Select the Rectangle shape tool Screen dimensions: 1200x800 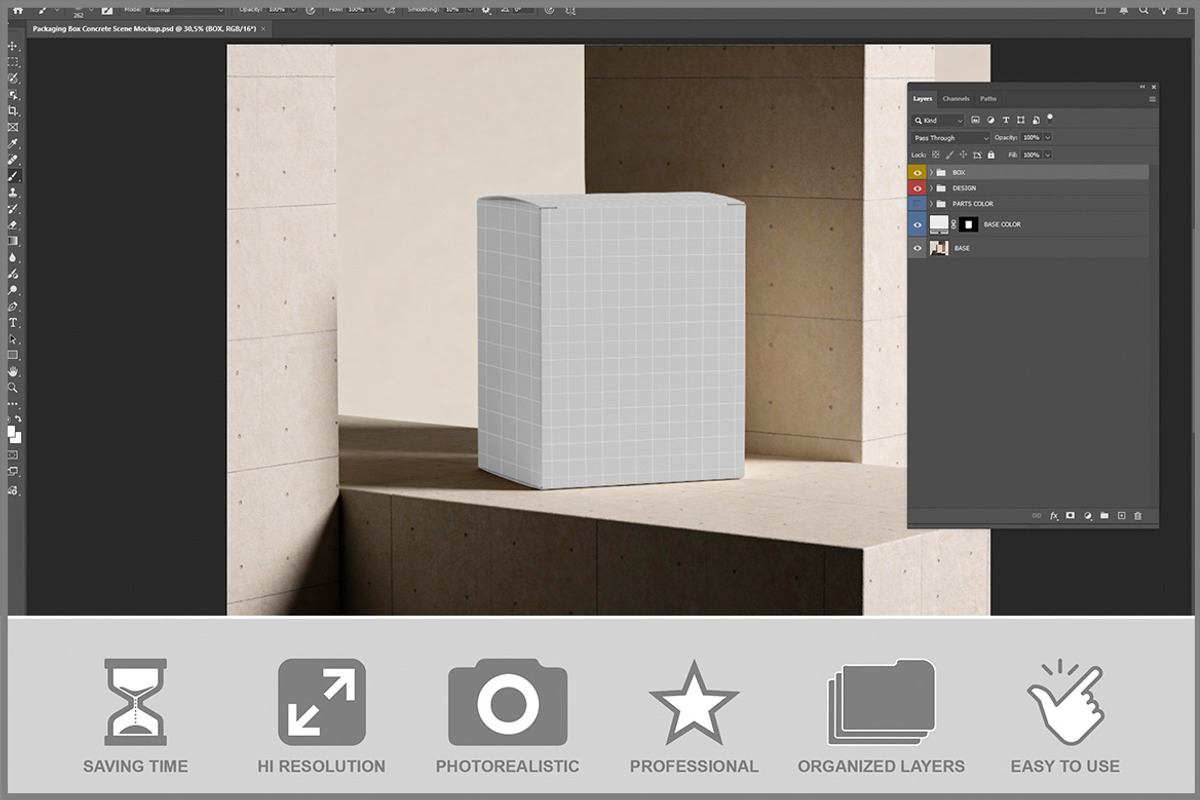(13, 355)
